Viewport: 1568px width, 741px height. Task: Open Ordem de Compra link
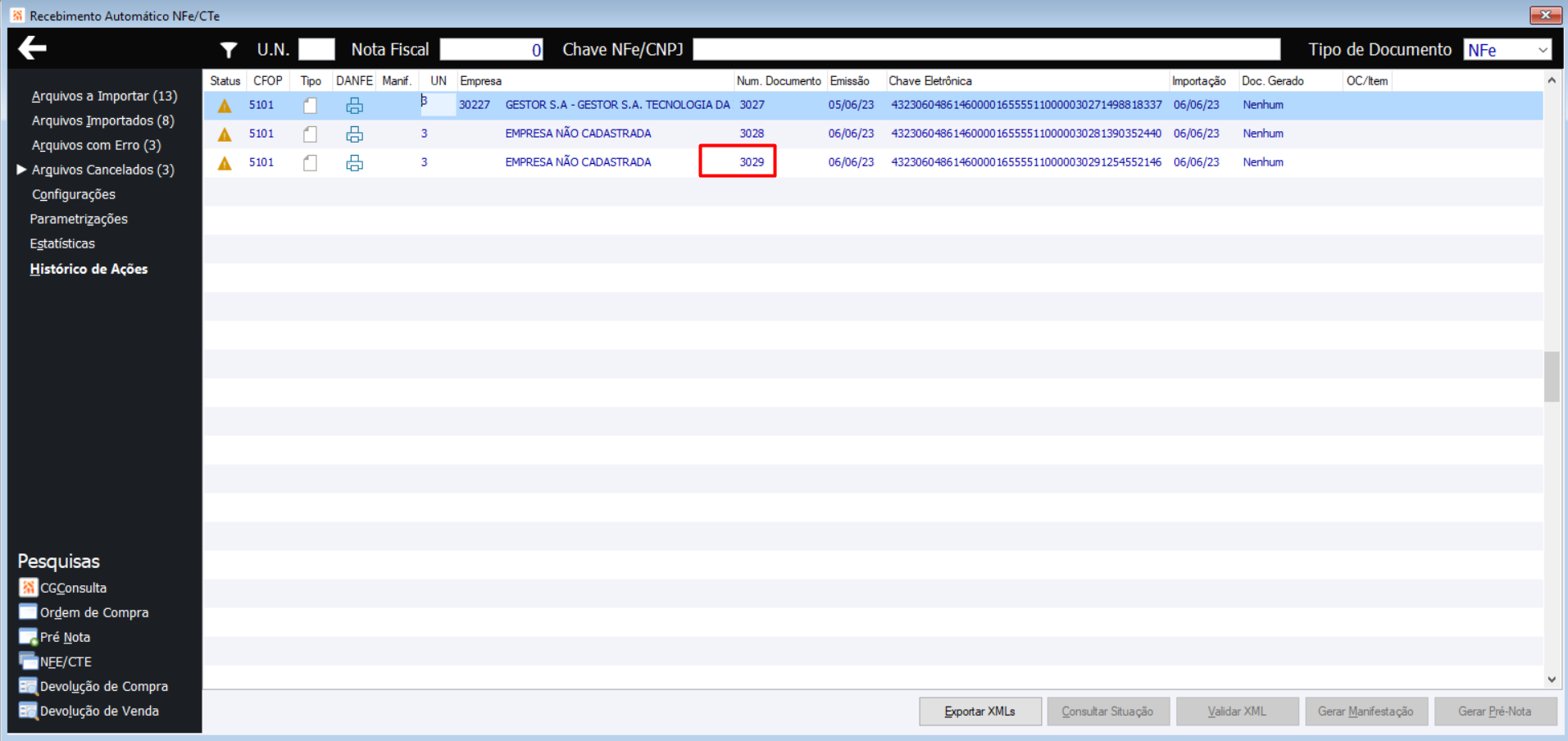(x=94, y=612)
